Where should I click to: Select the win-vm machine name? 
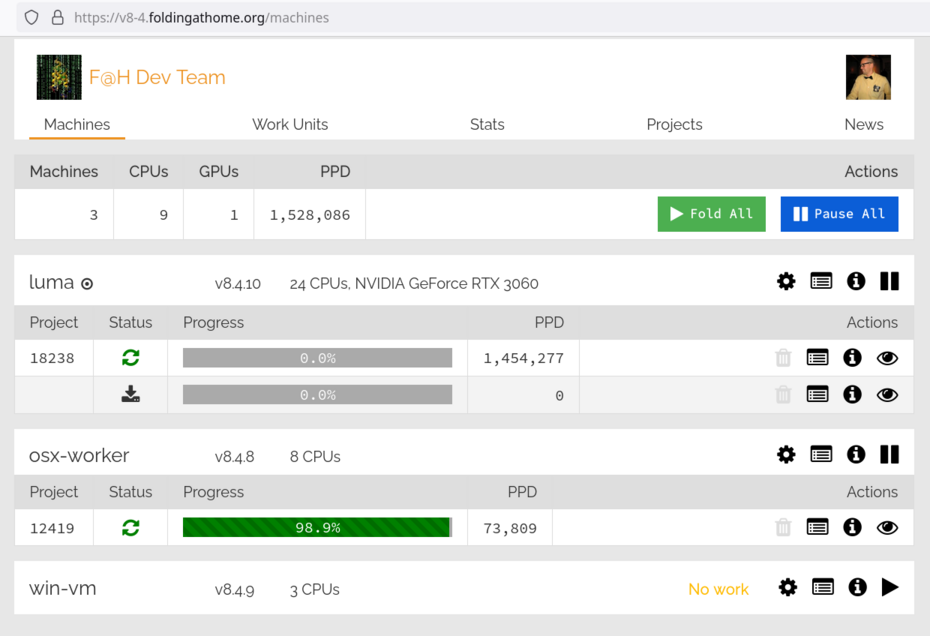[x=62, y=589]
